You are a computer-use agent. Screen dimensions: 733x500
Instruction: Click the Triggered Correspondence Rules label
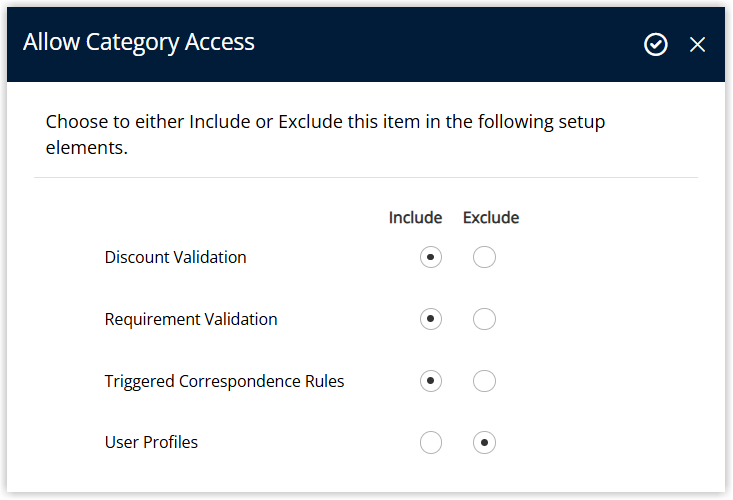(x=224, y=381)
